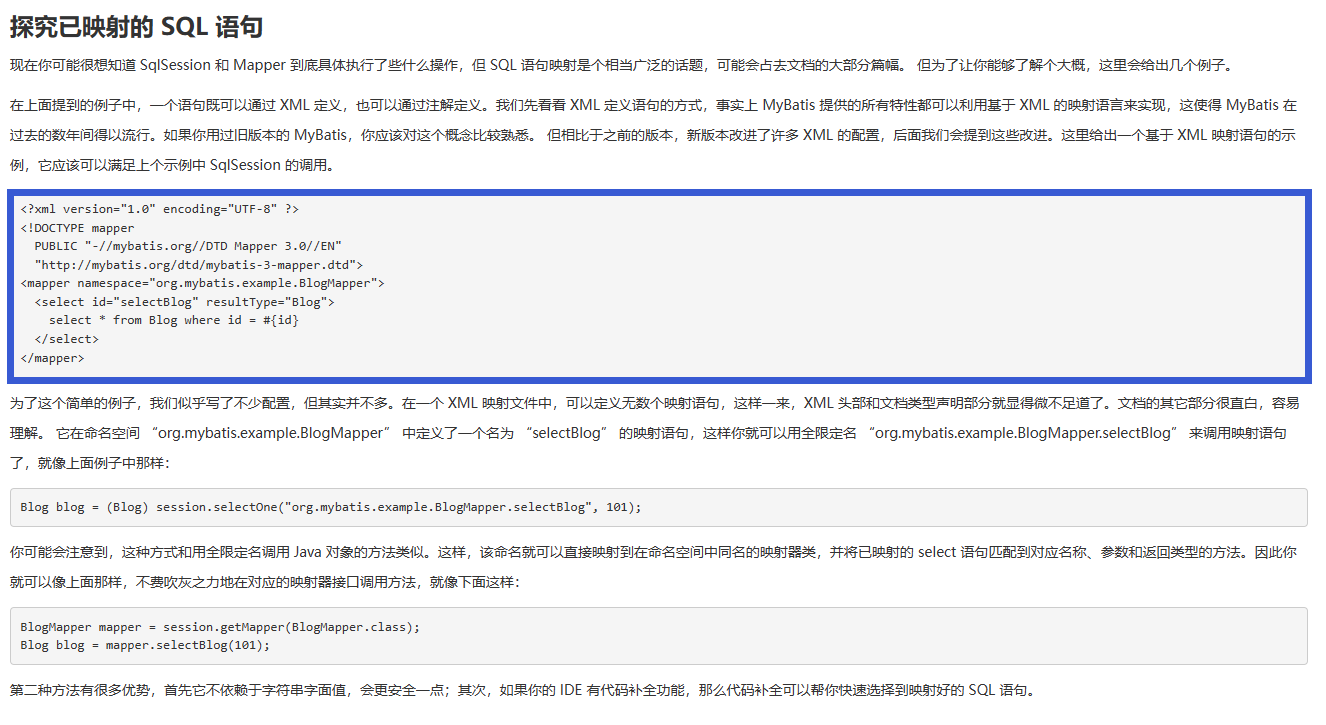Click the code line <!DOCTYPE mapper
Screen dimensions: 1326x725
point(77,228)
